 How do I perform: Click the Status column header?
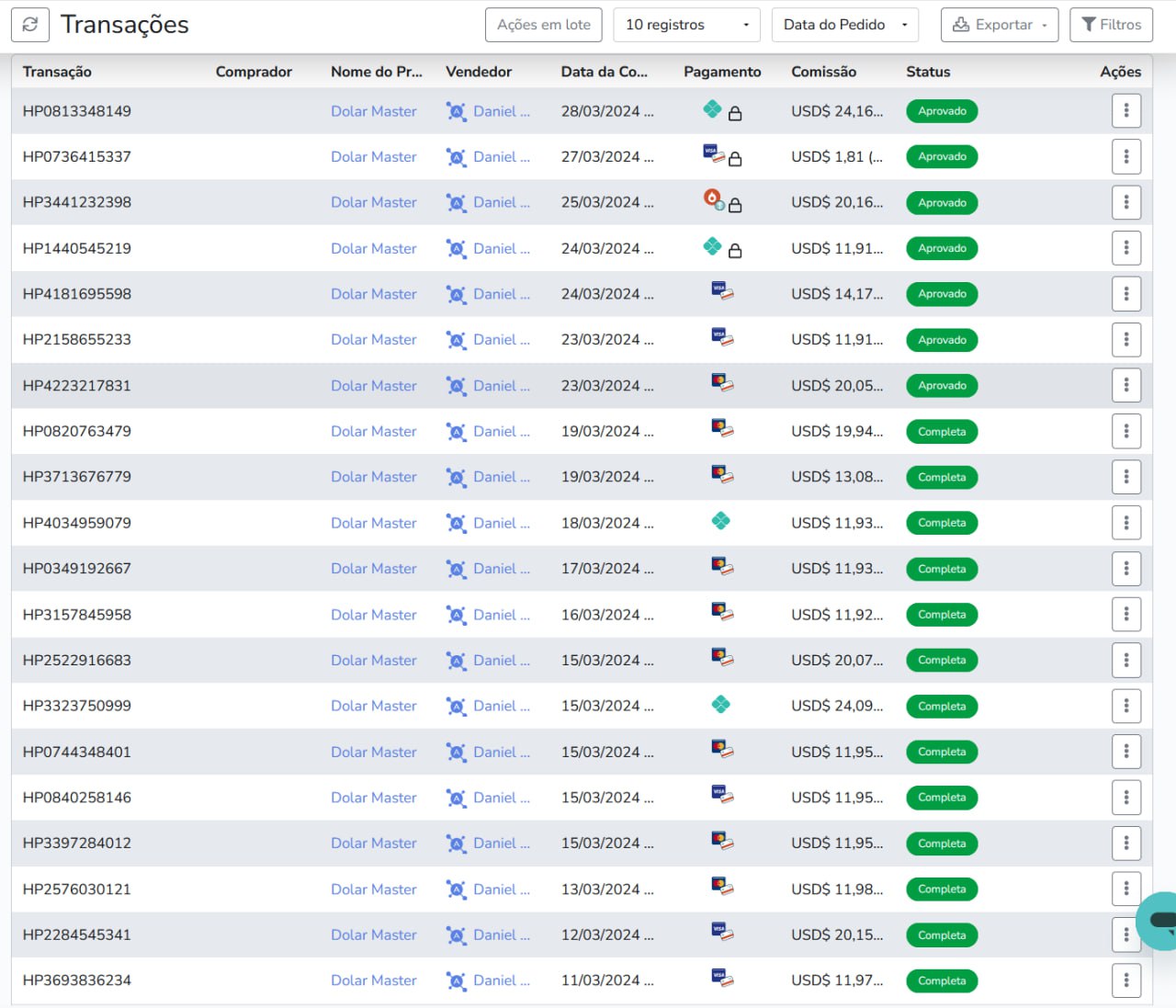928,72
